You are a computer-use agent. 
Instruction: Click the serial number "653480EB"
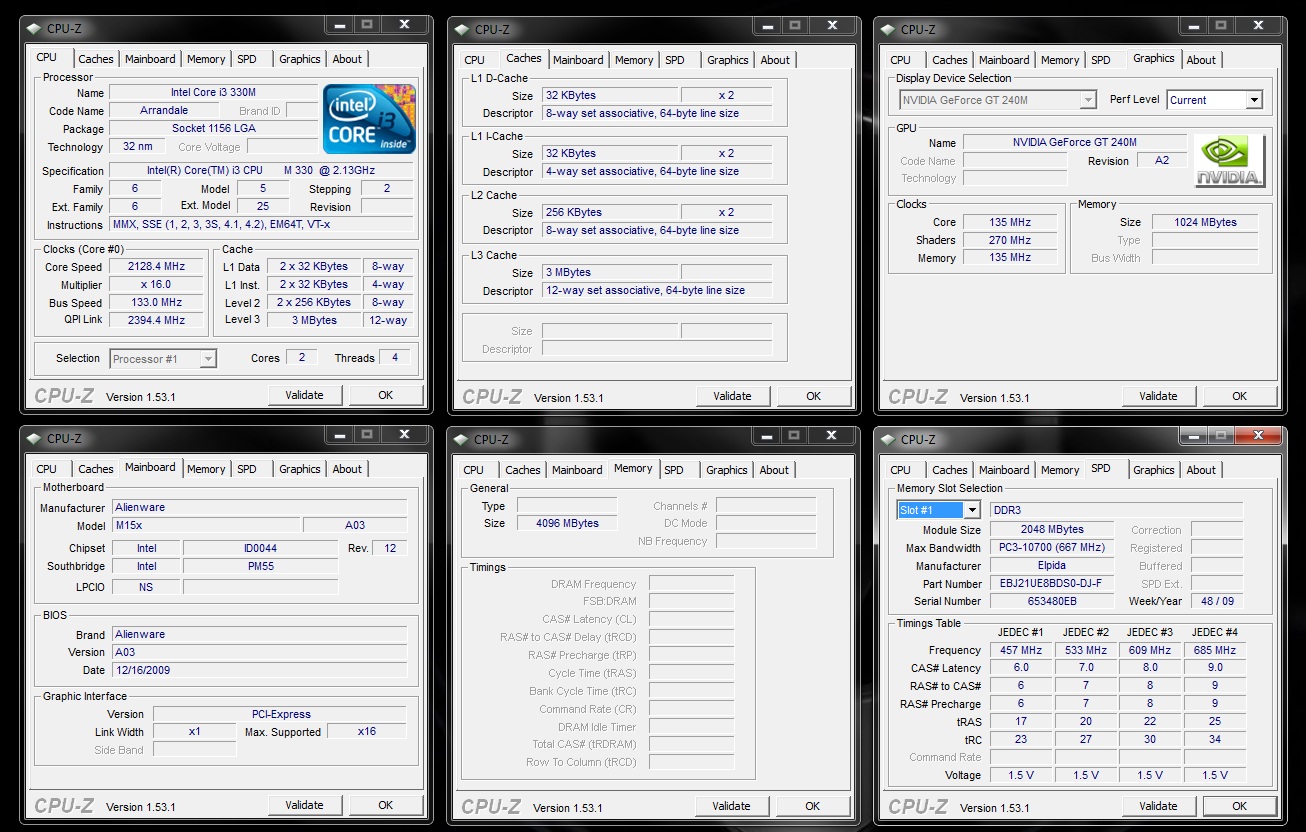(x=1052, y=601)
